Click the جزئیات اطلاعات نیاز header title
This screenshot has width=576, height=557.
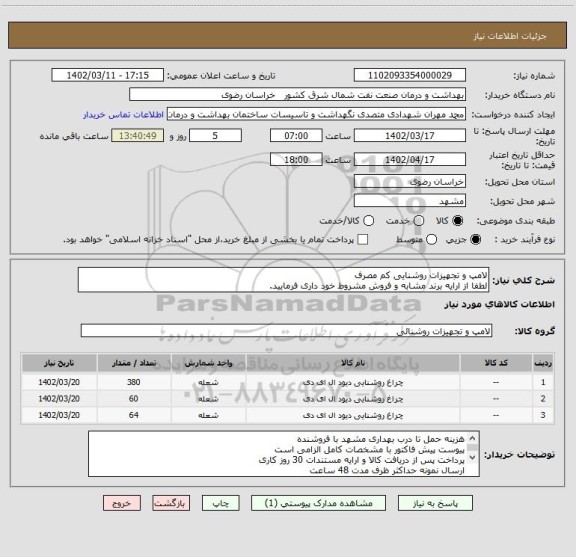click(510, 36)
